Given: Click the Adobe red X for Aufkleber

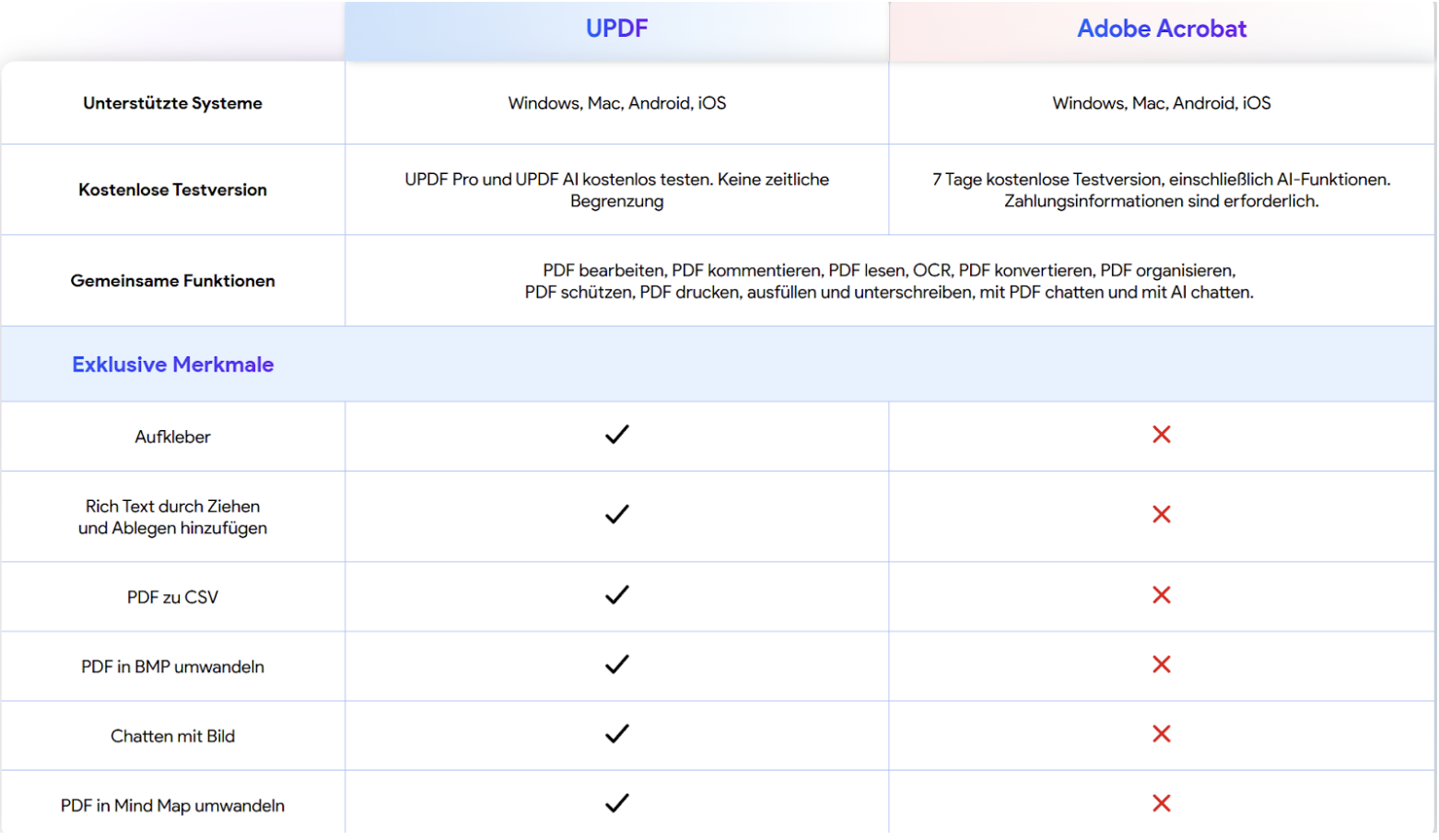Looking at the screenshot, I should click(x=1161, y=435).
